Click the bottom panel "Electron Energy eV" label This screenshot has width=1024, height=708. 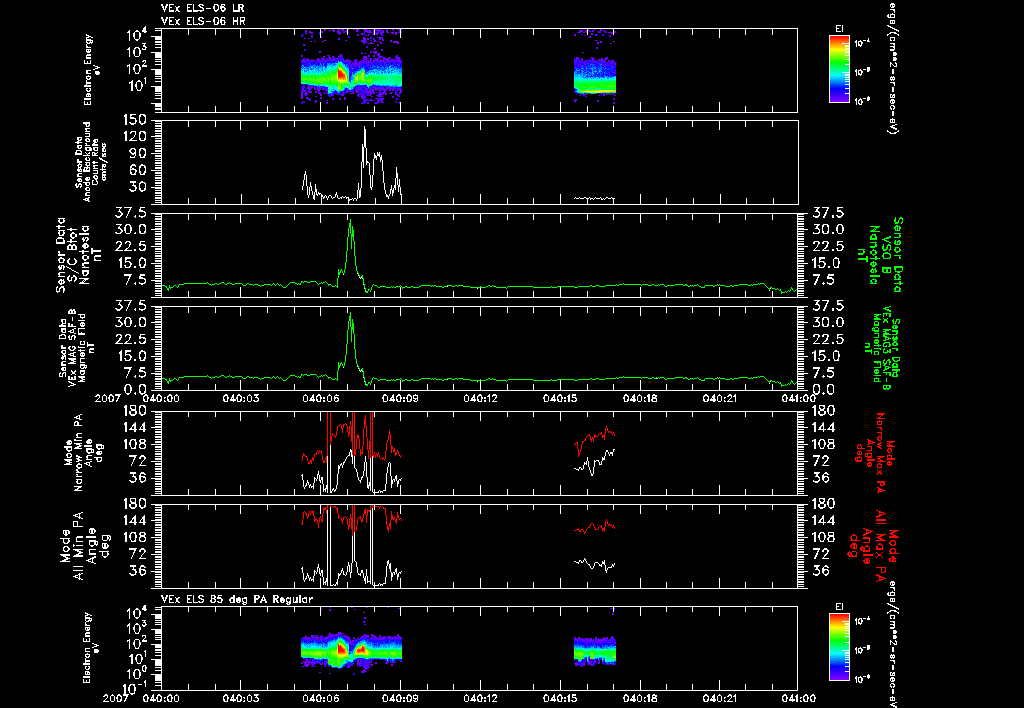pos(91,648)
